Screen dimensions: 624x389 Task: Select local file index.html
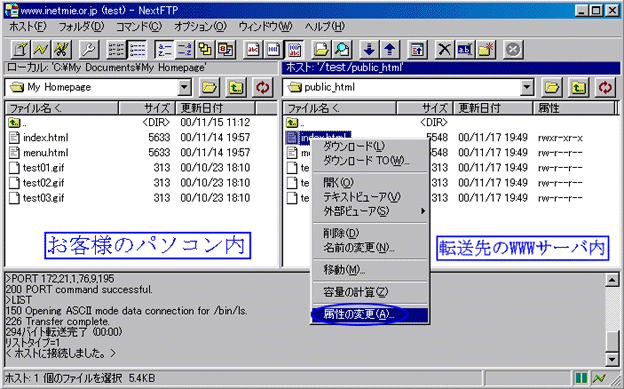[39, 137]
